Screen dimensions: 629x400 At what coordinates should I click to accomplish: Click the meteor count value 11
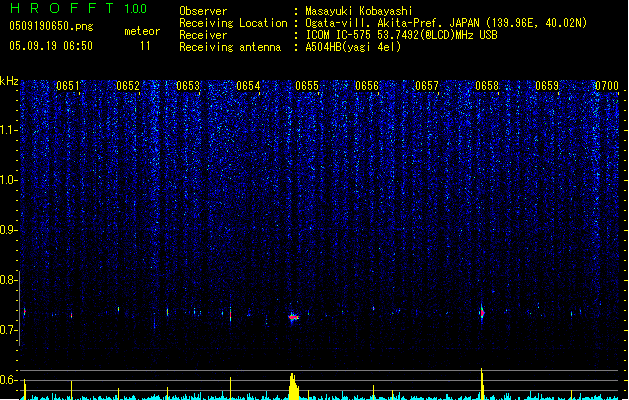pos(145,46)
